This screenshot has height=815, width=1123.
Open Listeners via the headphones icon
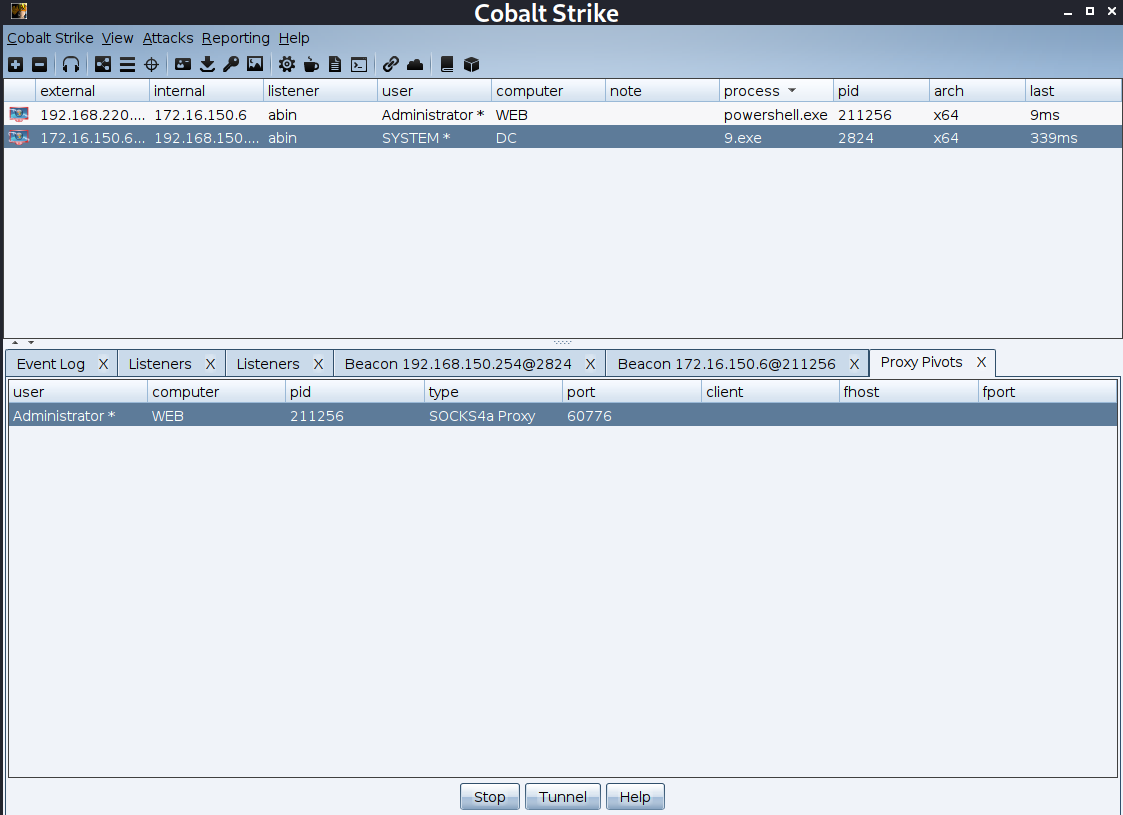click(71, 64)
